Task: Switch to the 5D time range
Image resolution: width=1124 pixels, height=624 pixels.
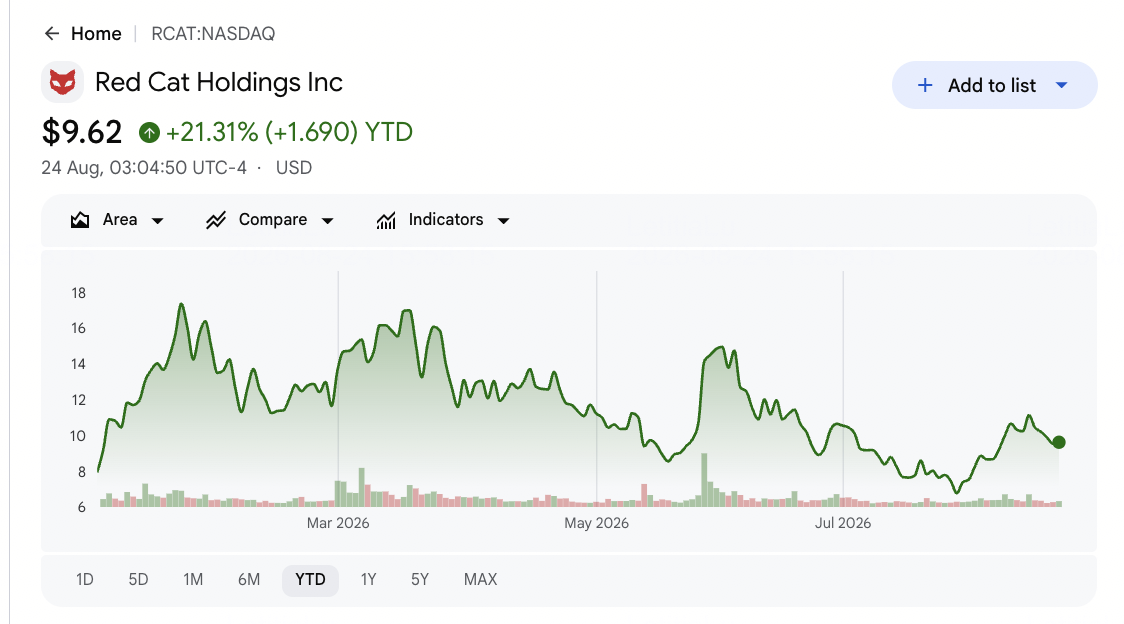Action: (x=138, y=580)
